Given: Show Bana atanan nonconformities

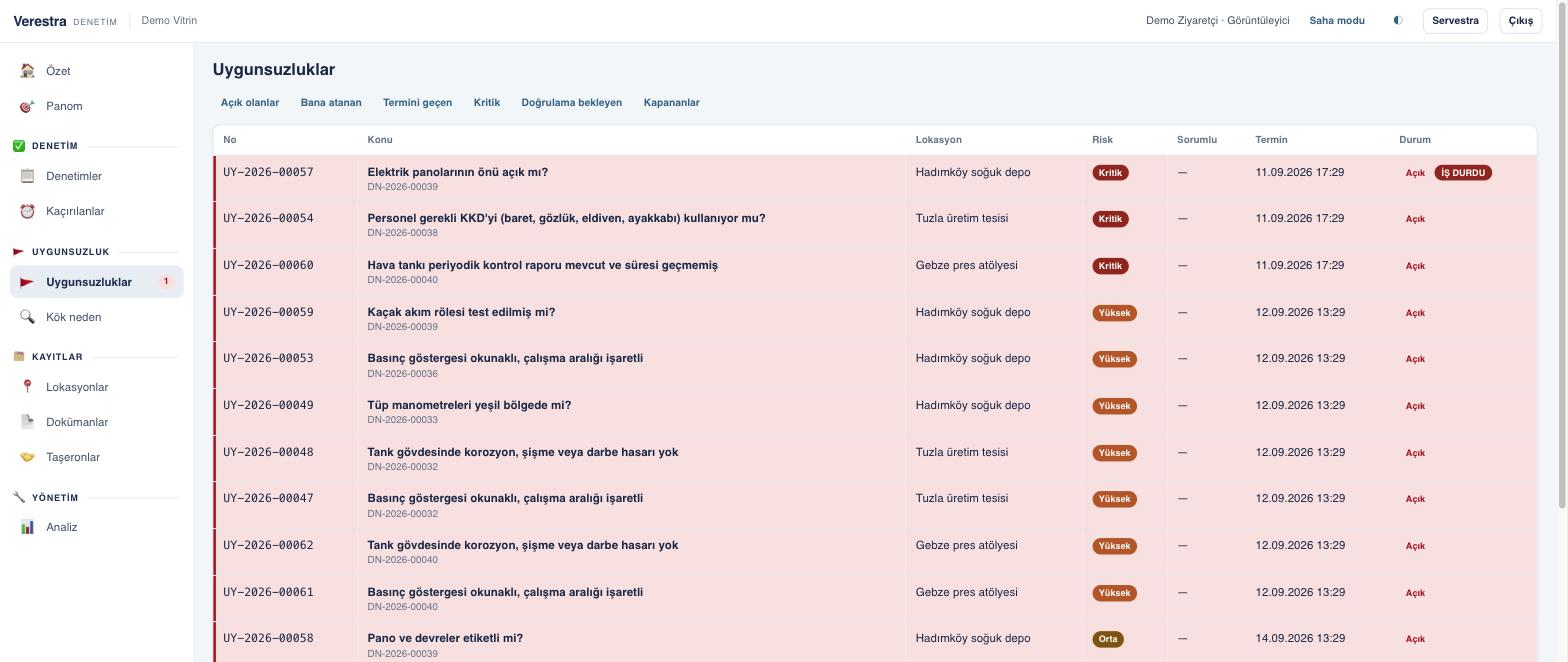Looking at the screenshot, I should coord(331,102).
